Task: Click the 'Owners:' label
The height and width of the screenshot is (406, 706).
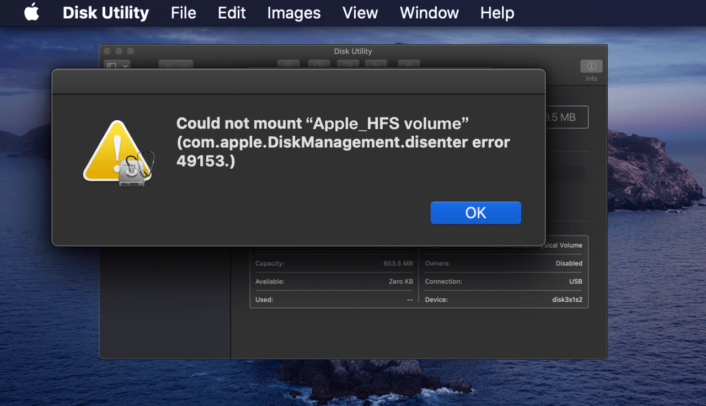Action: coord(437,263)
